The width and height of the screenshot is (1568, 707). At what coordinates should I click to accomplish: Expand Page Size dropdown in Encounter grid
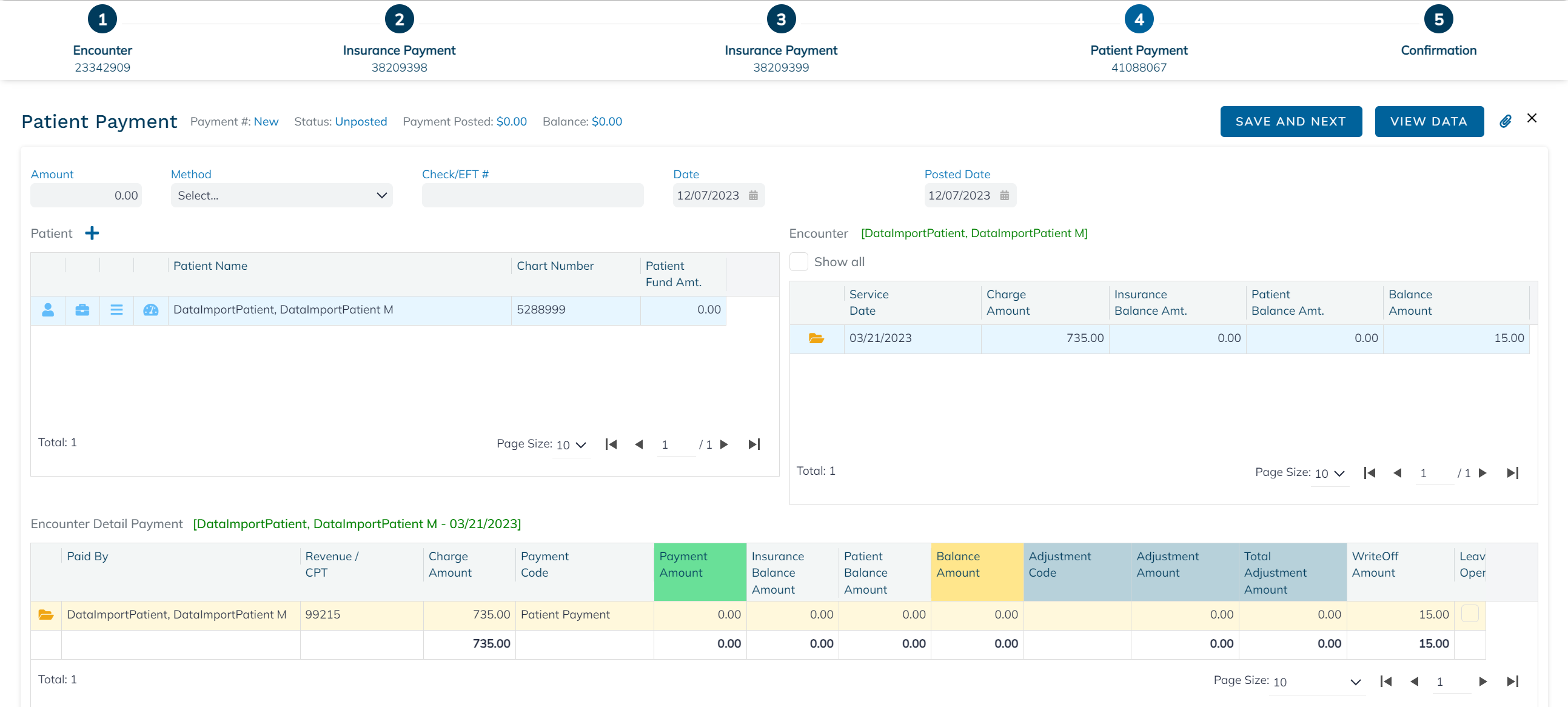pyautogui.click(x=1329, y=474)
